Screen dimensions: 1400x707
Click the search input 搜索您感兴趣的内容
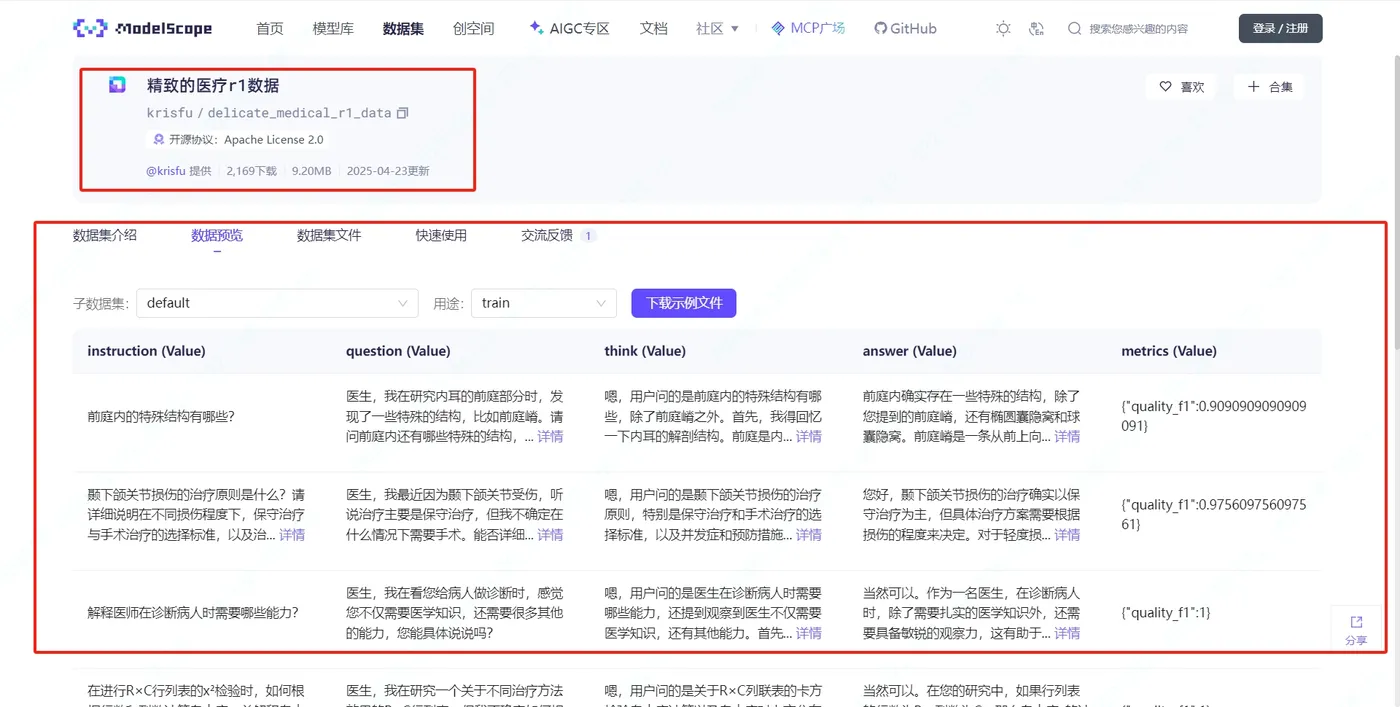pyautogui.click(x=1138, y=29)
